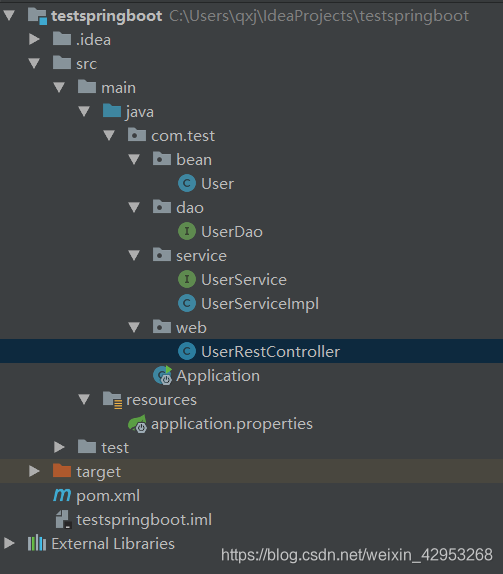The image size is (503, 574).
Task: Click the bean package icon
Action: [162, 159]
